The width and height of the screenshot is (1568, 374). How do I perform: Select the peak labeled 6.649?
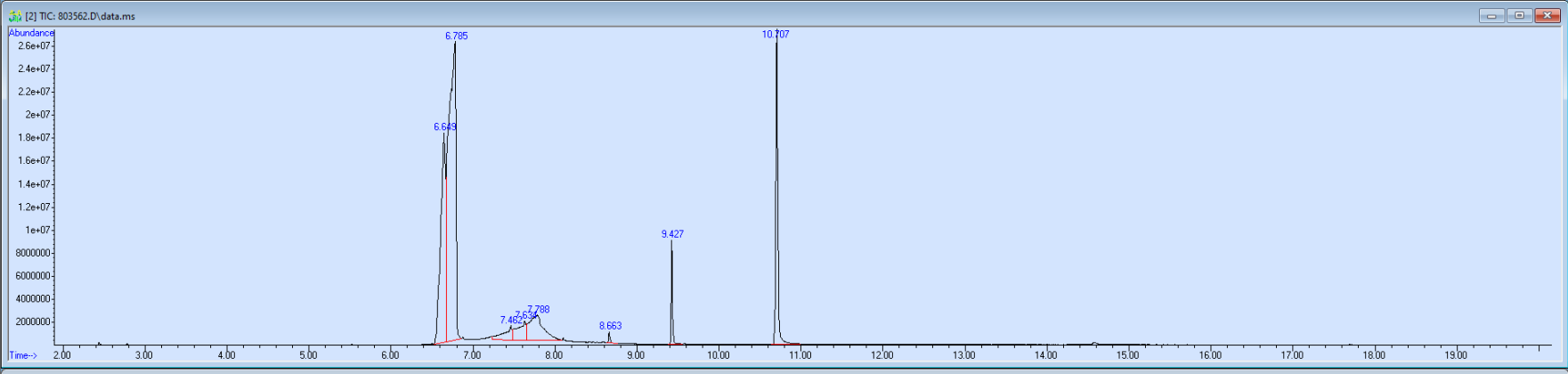(445, 126)
